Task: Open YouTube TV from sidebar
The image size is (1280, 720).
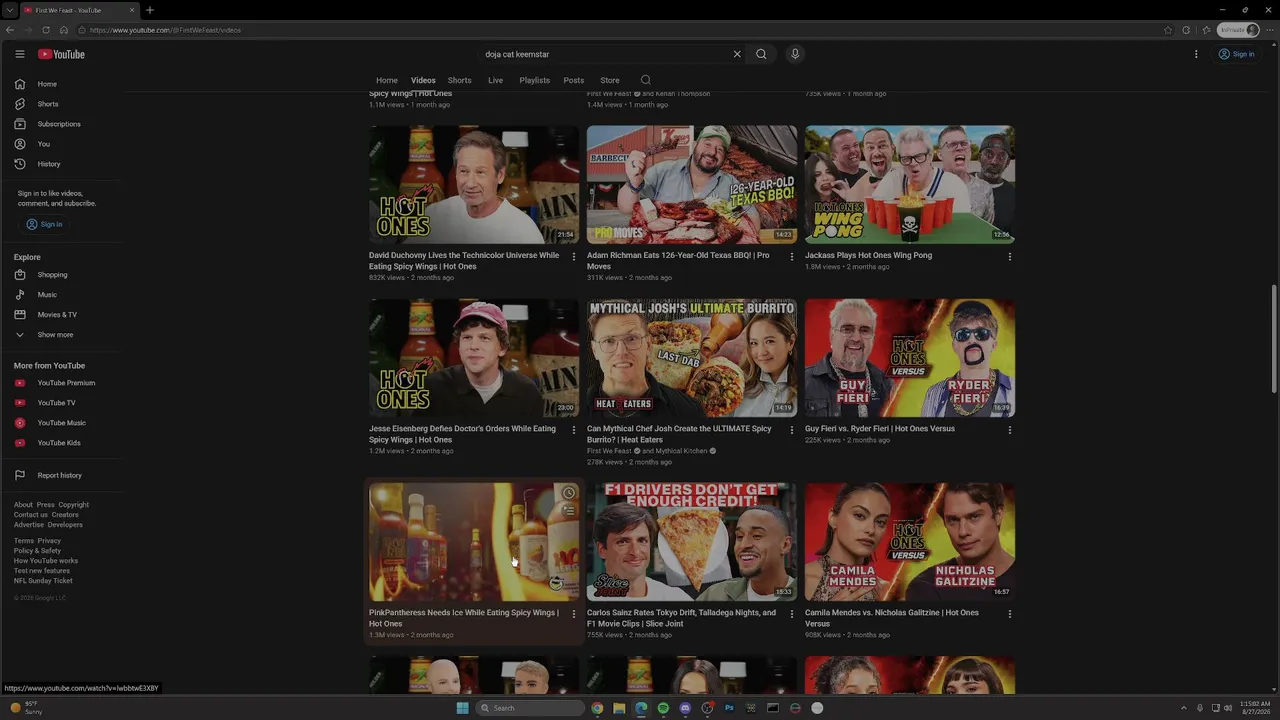Action: (62, 403)
